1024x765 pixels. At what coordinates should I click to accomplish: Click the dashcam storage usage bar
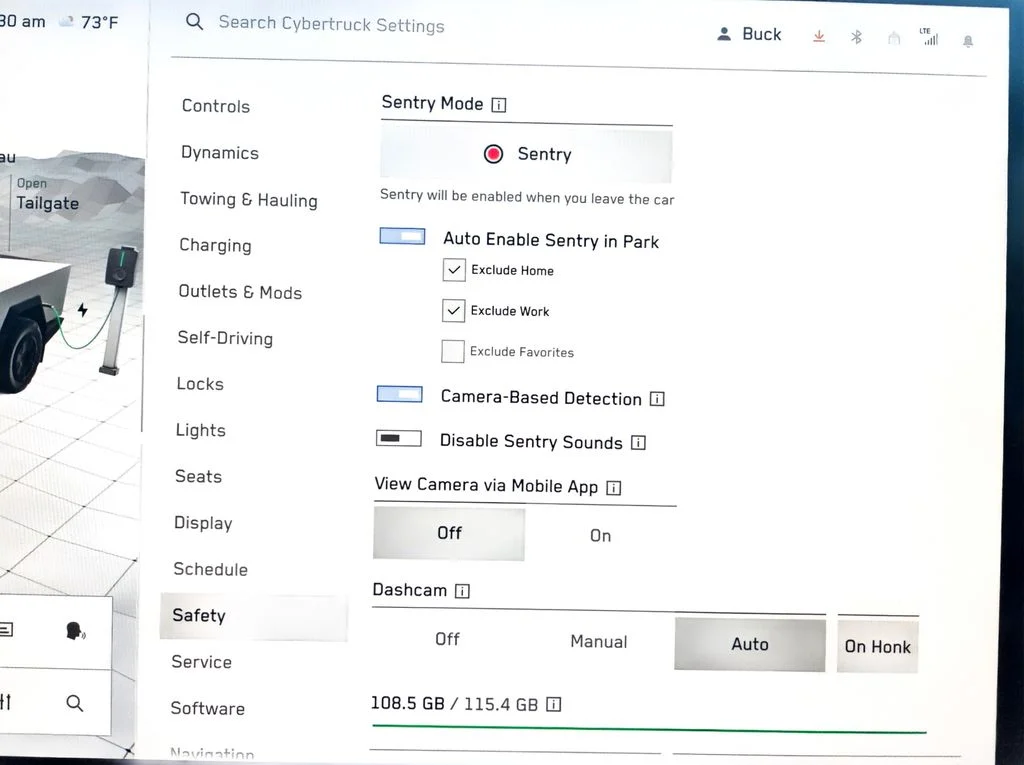pyautogui.click(x=649, y=728)
